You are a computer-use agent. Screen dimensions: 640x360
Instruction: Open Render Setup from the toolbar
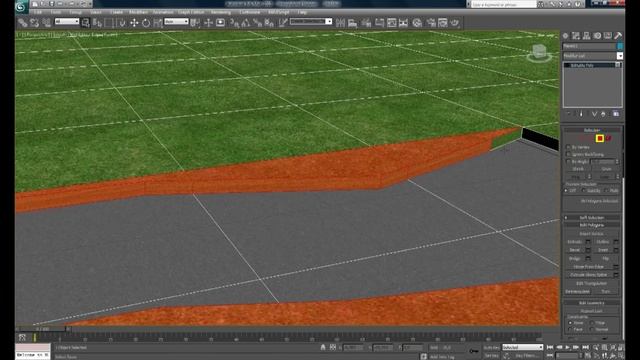tap(431, 23)
